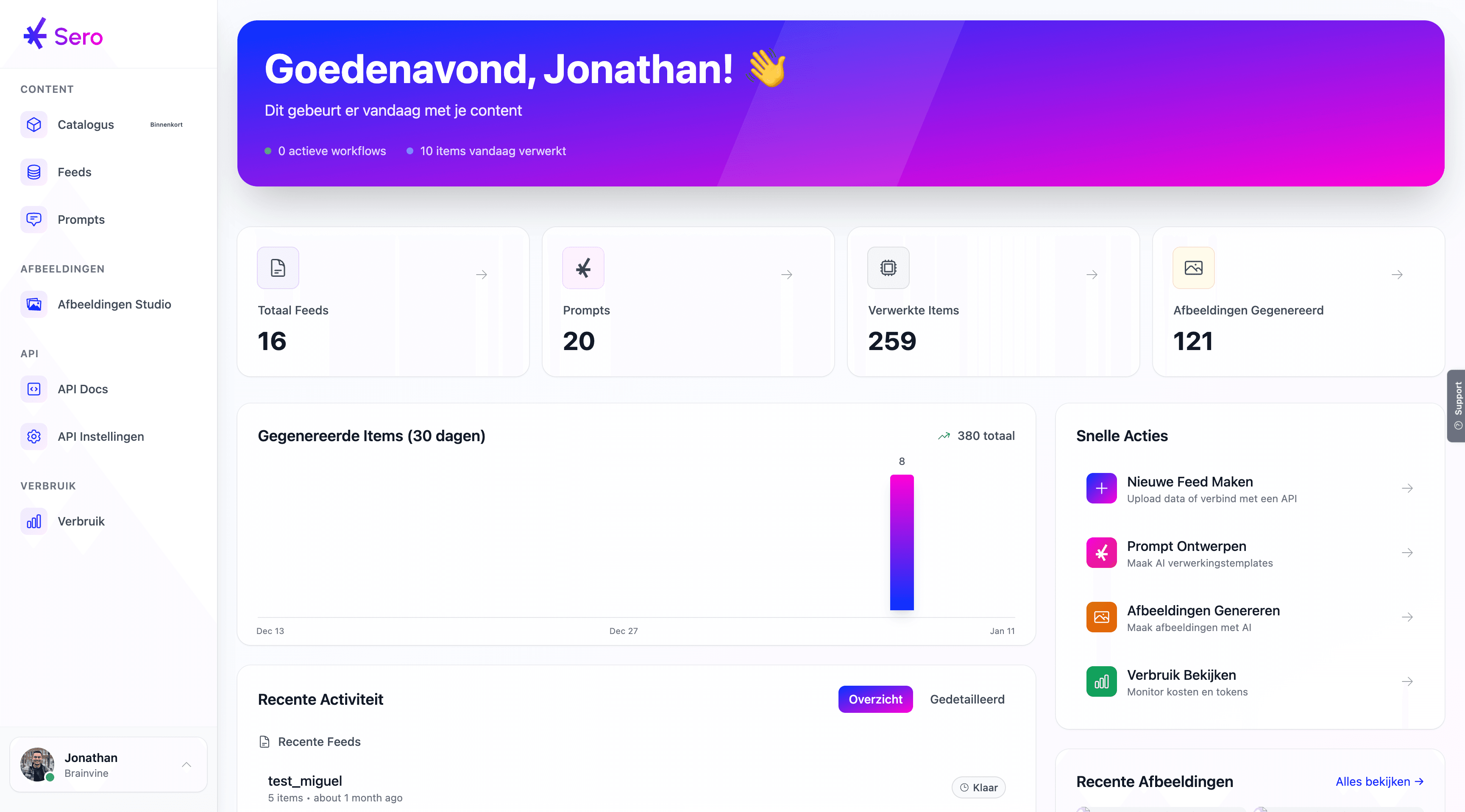
Task: Click the Prompts chat bubble icon
Action: 33,220
